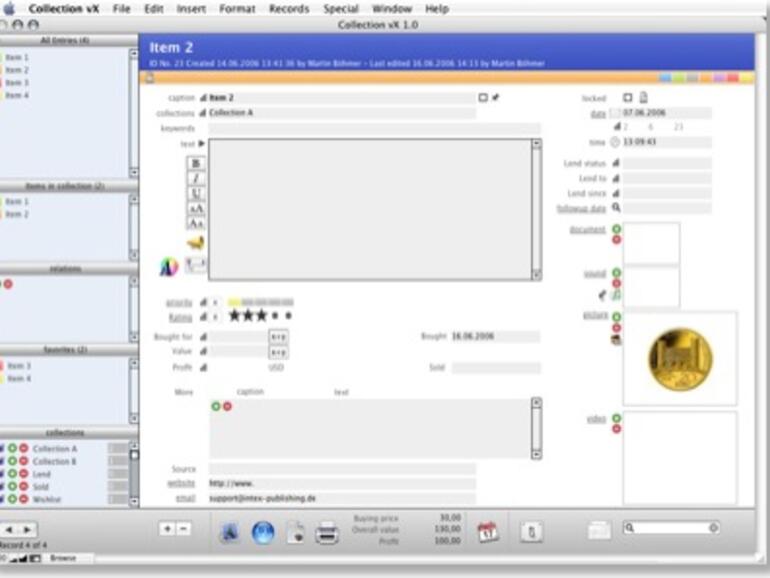Click the followup date link label

pyautogui.click(x=581, y=209)
